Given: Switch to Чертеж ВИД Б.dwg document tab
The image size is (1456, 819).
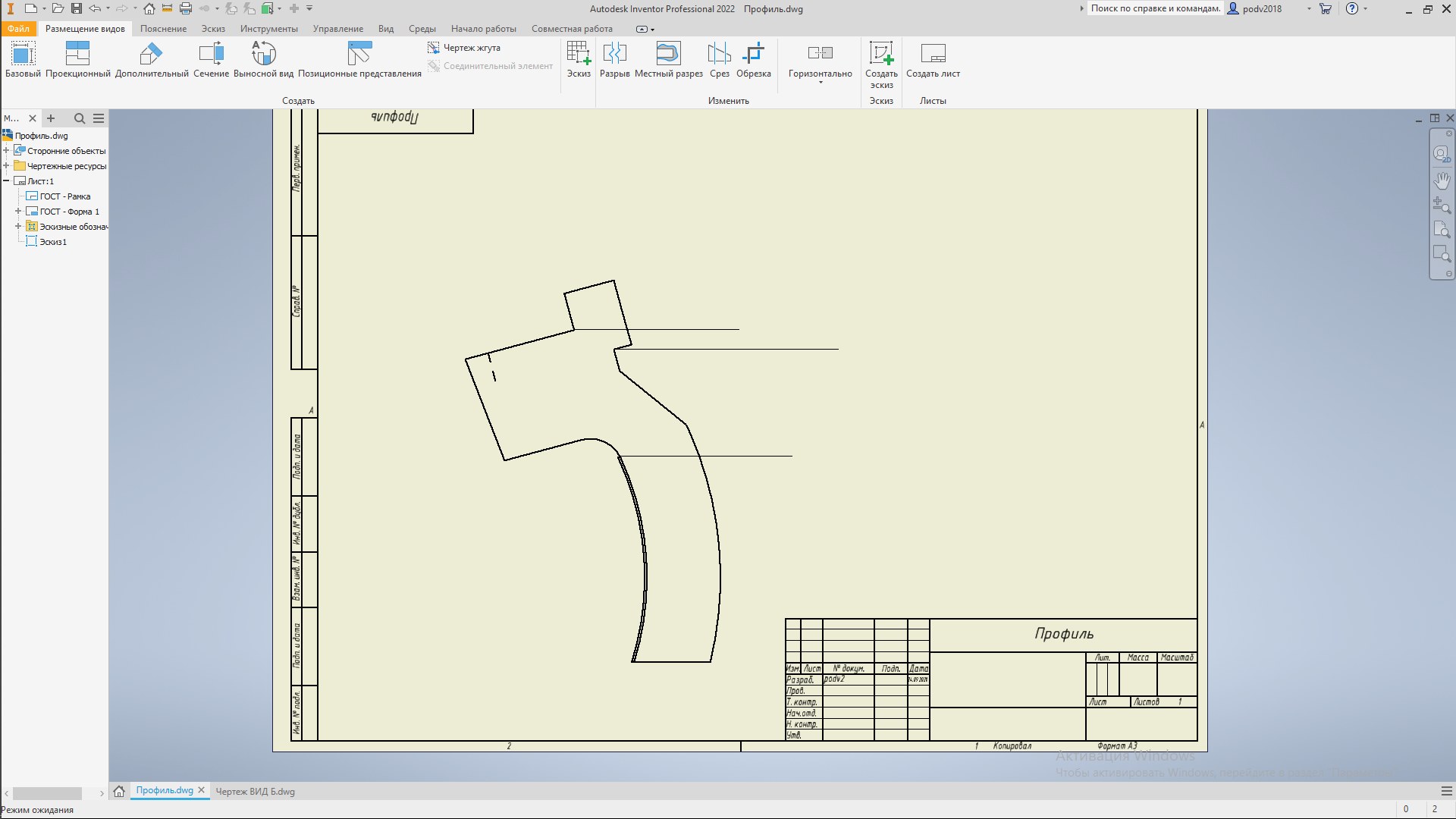Looking at the screenshot, I should pyautogui.click(x=255, y=792).
